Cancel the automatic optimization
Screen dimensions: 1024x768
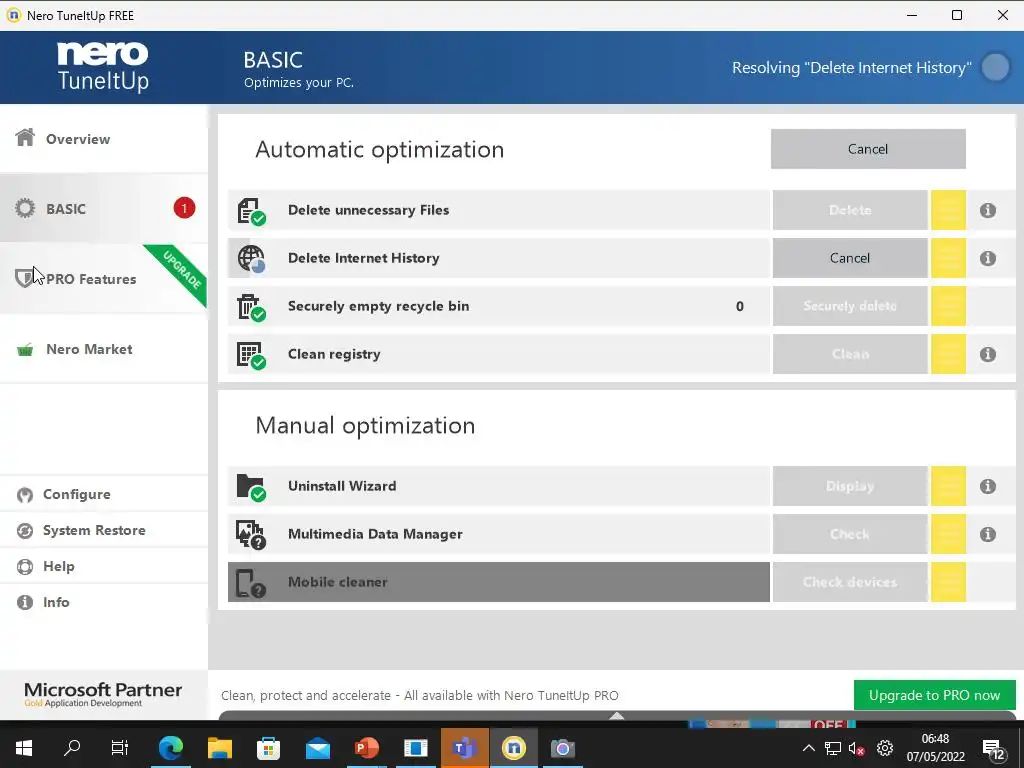click(x=868, y=149)
